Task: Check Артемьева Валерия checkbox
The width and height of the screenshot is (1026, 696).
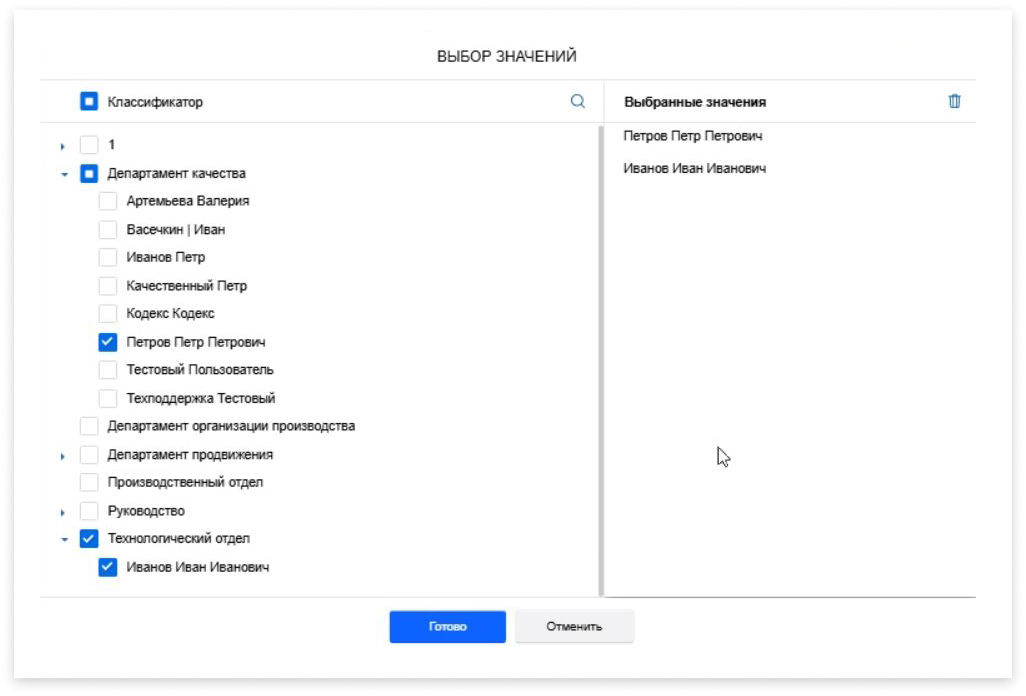Action: tap(108, 201)
